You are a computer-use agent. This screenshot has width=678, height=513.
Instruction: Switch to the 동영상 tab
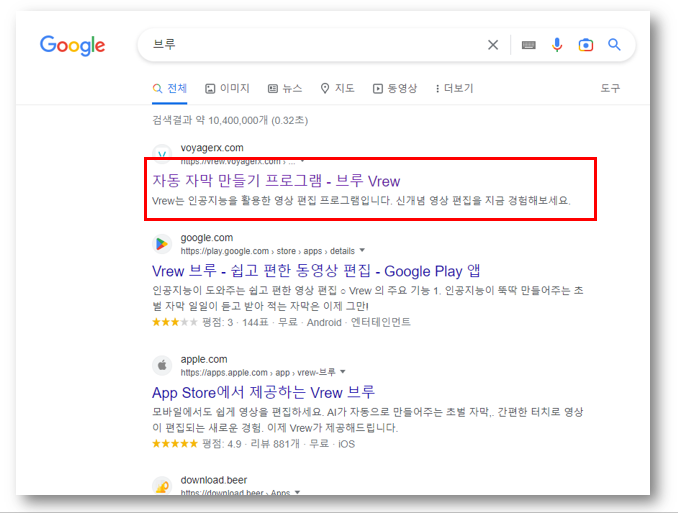pyautogui.click(x=395, y=88)
